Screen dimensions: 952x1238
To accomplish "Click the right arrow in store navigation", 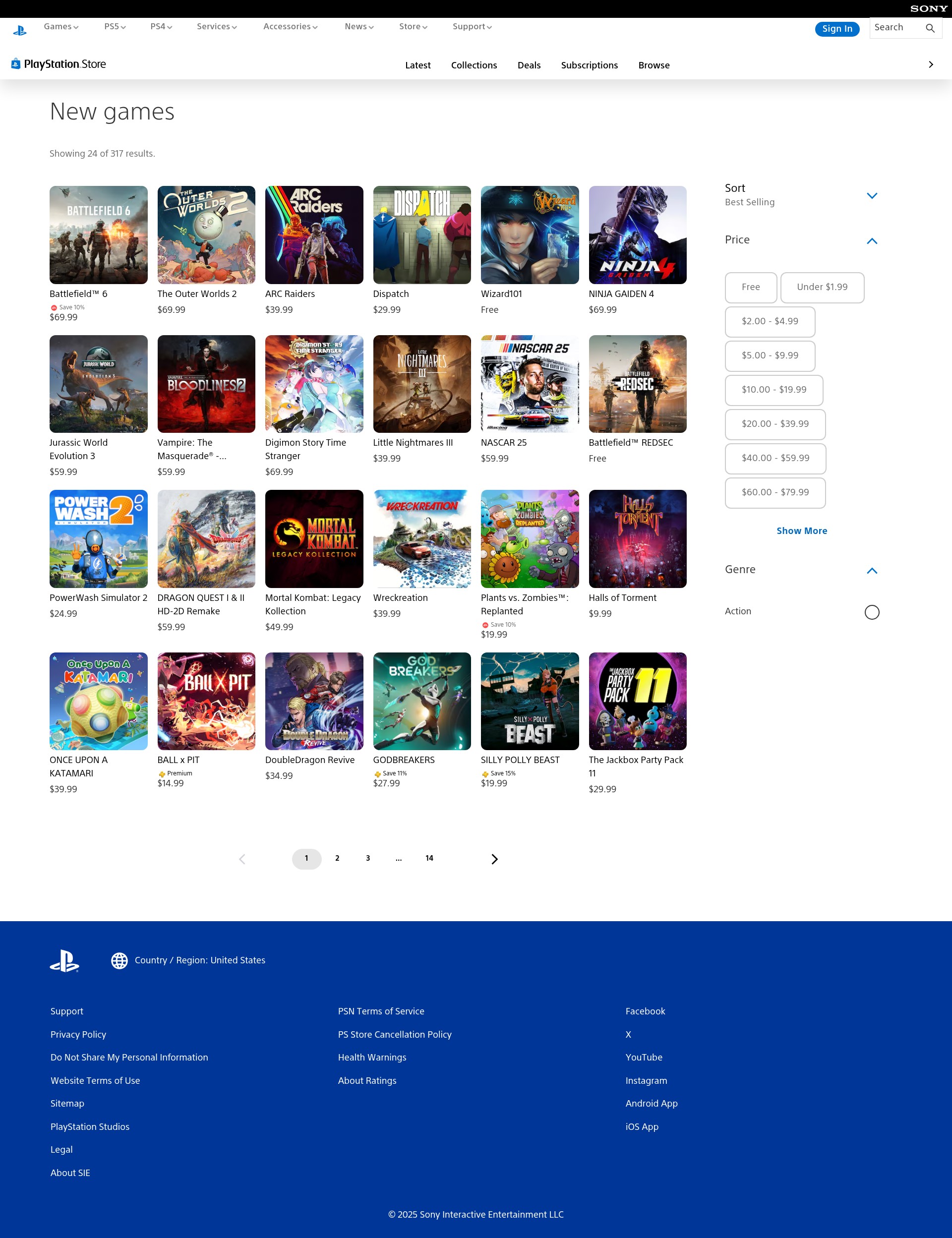I will coord(931,64).
